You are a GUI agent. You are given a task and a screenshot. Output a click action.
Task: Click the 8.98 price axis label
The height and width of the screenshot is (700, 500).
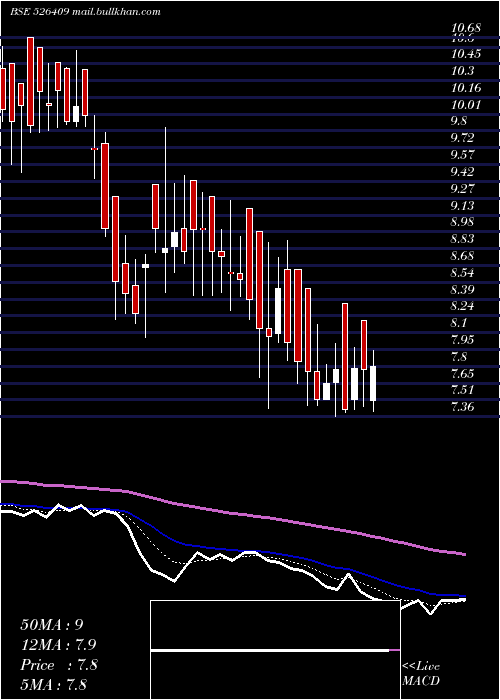[x=462, y=222]
